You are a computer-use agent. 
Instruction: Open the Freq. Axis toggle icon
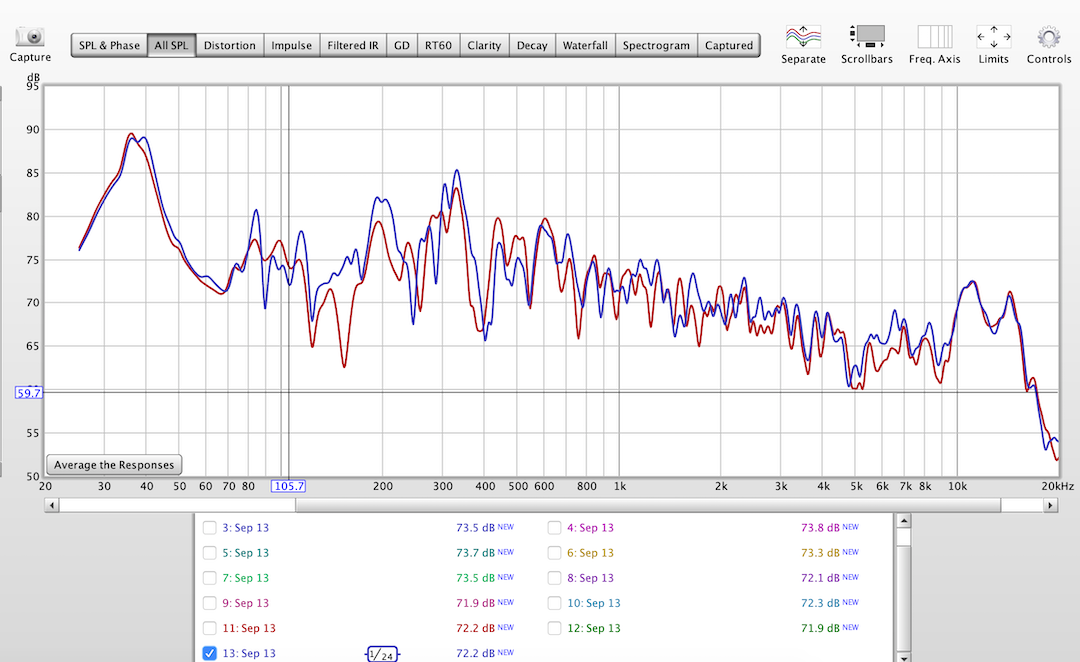pyautogui.click(x=934, y=37)
